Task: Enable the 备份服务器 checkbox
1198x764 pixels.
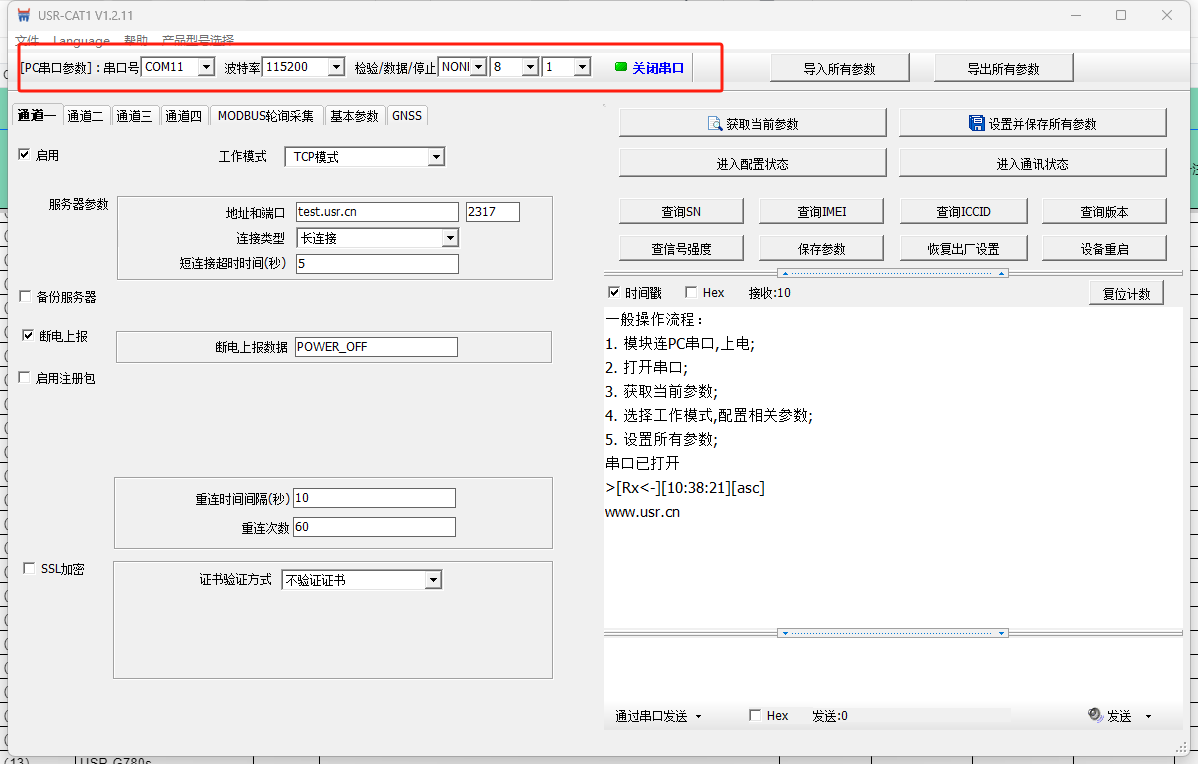Action: [25, 297]
